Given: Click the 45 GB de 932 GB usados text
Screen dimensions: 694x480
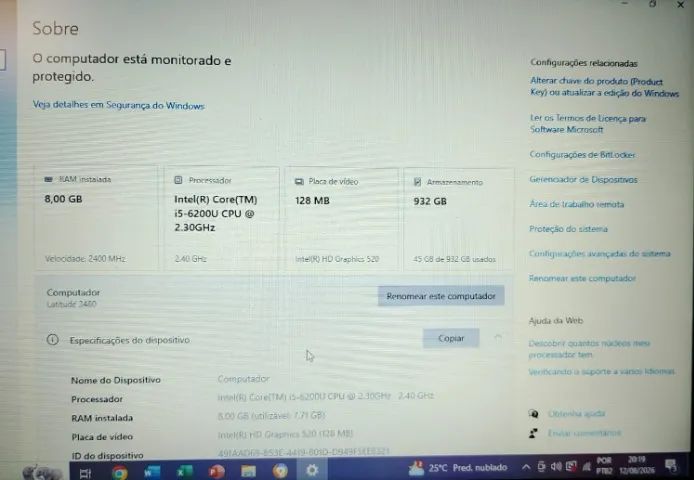Looking at the screenshot, I should [x=454, y=259].
